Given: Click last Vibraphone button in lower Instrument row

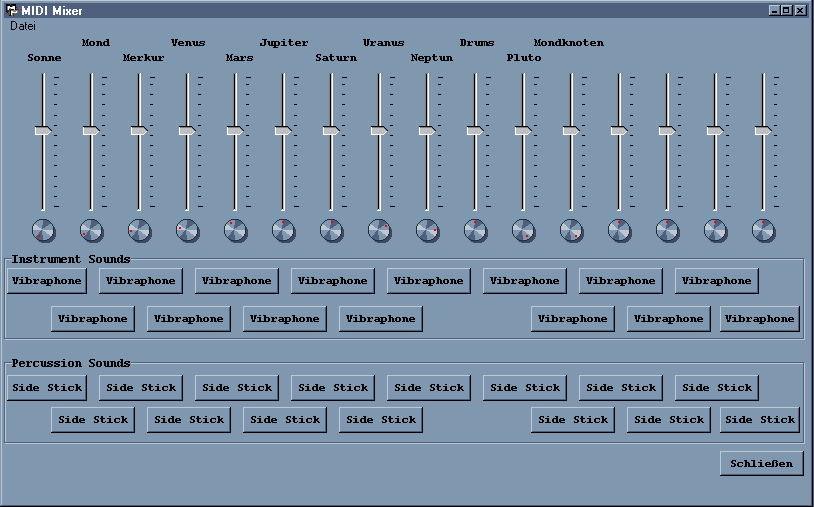Looking at the screenshot, I should click(x=760, y=319).
